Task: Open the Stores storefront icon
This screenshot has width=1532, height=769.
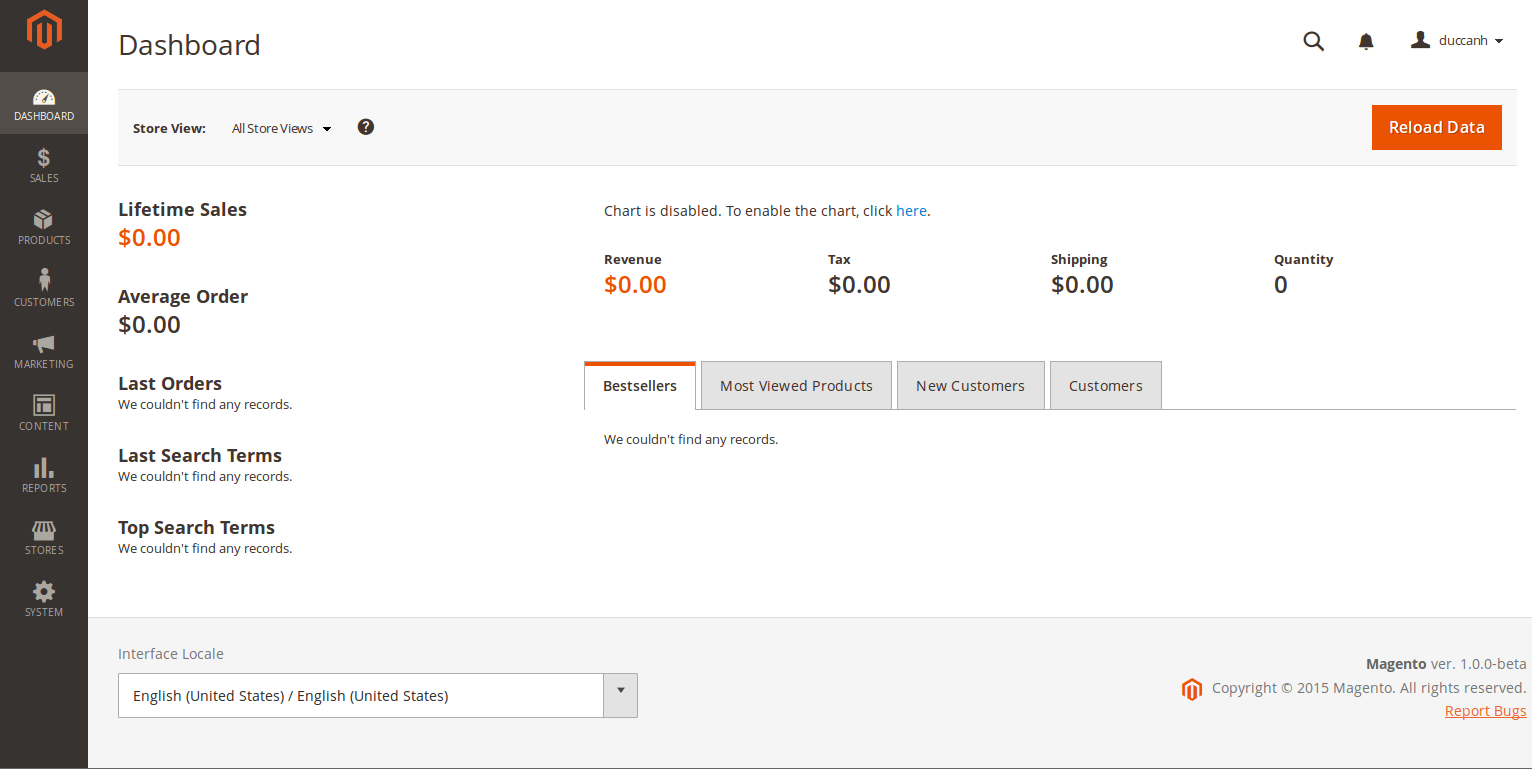Action: pyautogui.click(x=44, y=530)
